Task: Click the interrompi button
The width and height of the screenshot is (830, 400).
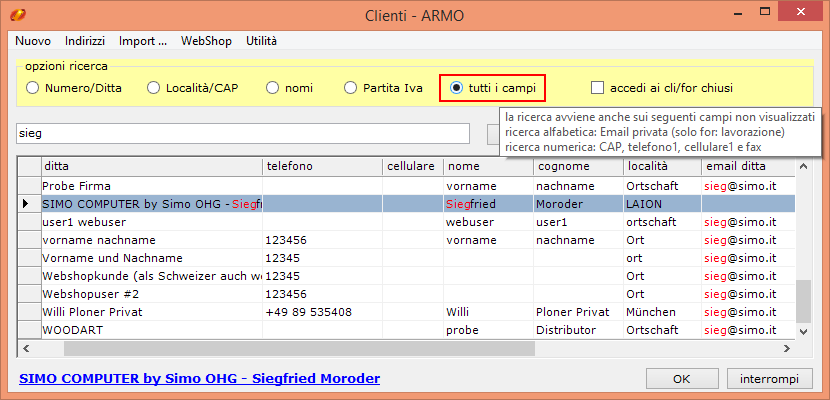Action: tap(768, 379)
